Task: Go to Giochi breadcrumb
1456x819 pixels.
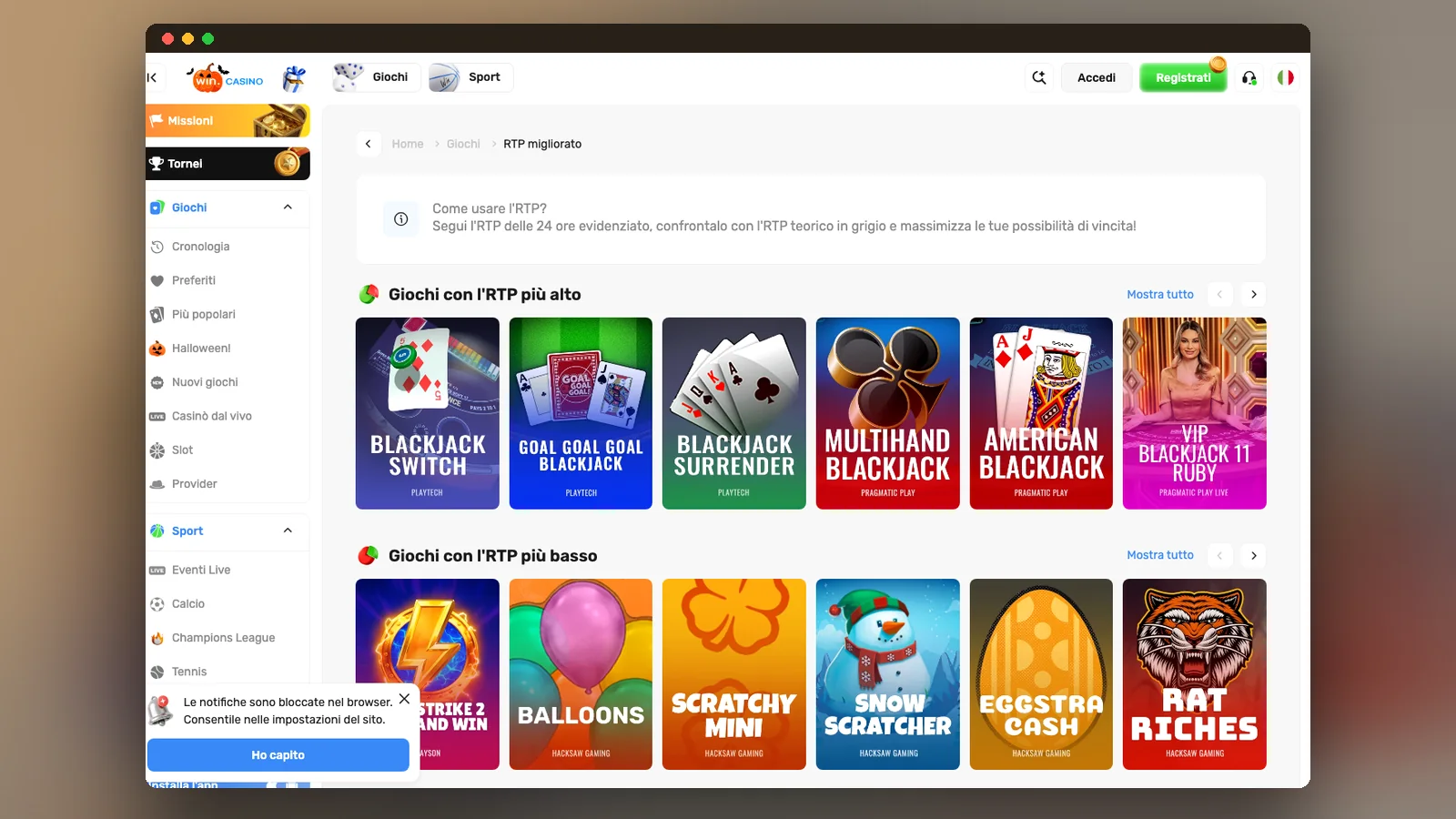Action: (x=463, y=144)
